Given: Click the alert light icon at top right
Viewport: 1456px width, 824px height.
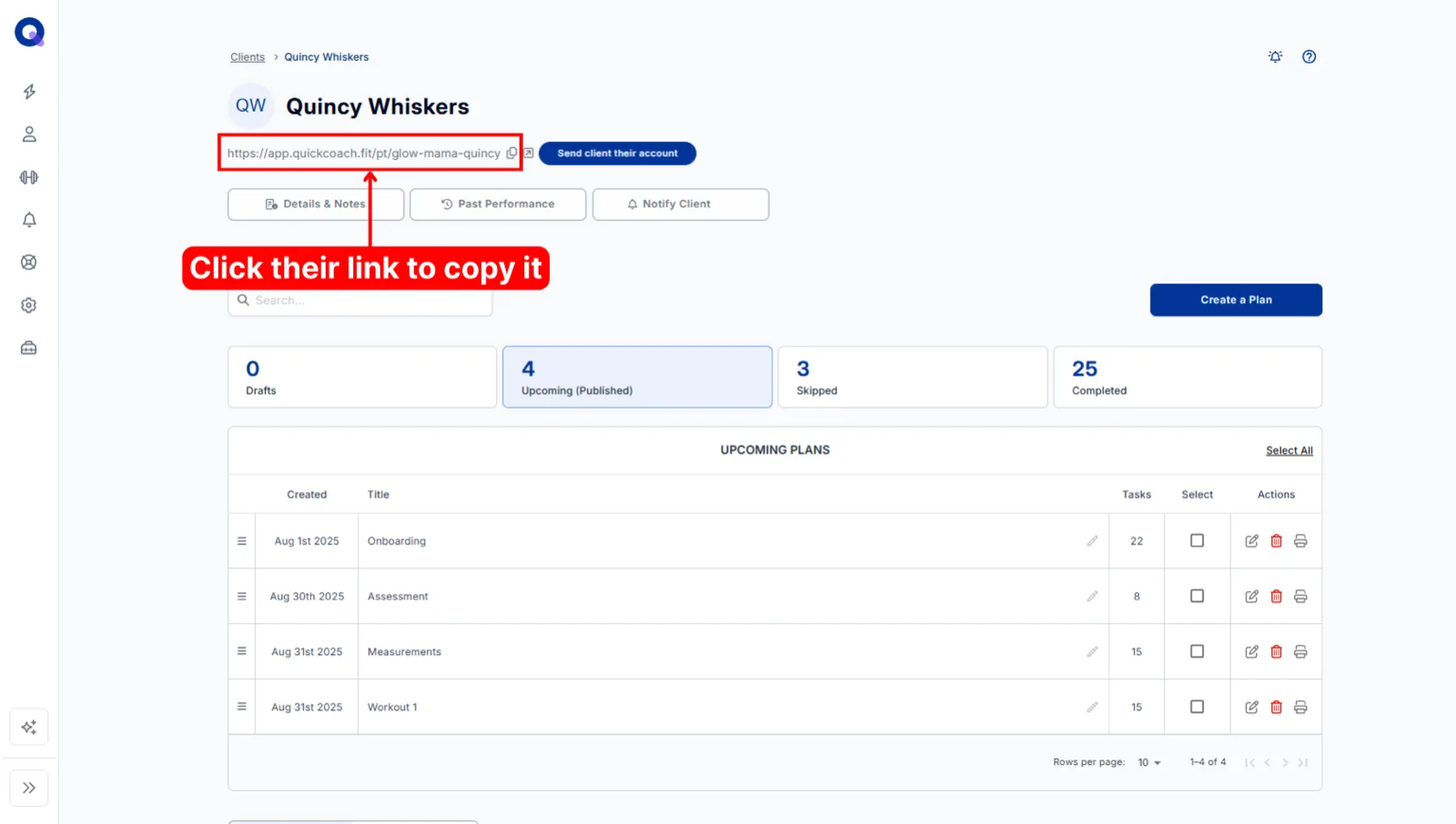Looking at the screenshot, I should 1275,56.
